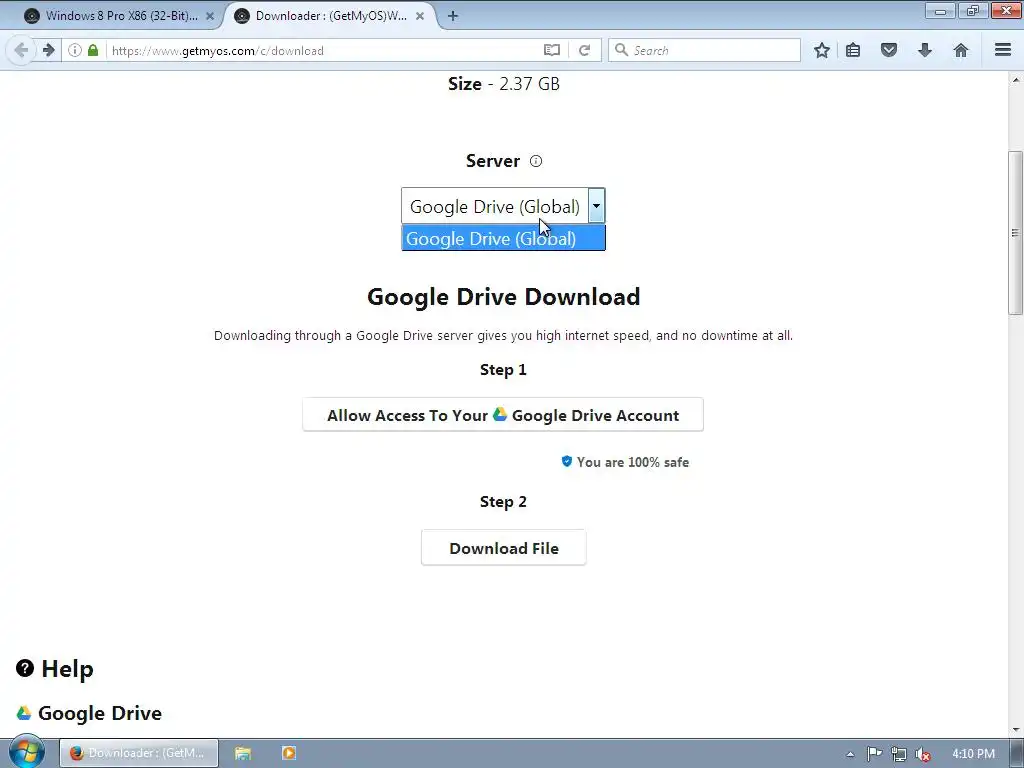Viewport: 1024px width, 768px height.
Task: Bookmark this page with star icon
Action: [822, 50]
